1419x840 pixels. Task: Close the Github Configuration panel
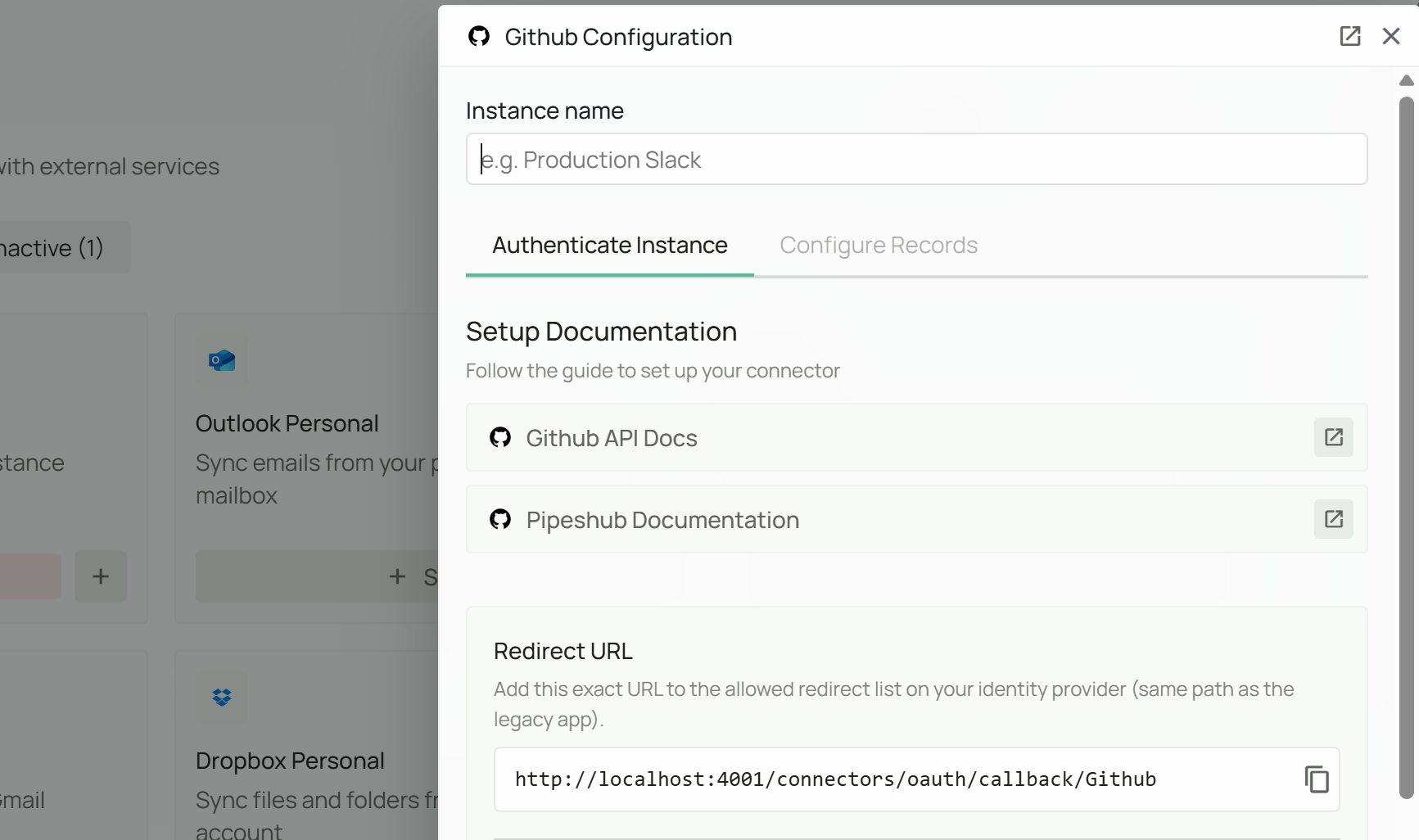click(1390, 36)
